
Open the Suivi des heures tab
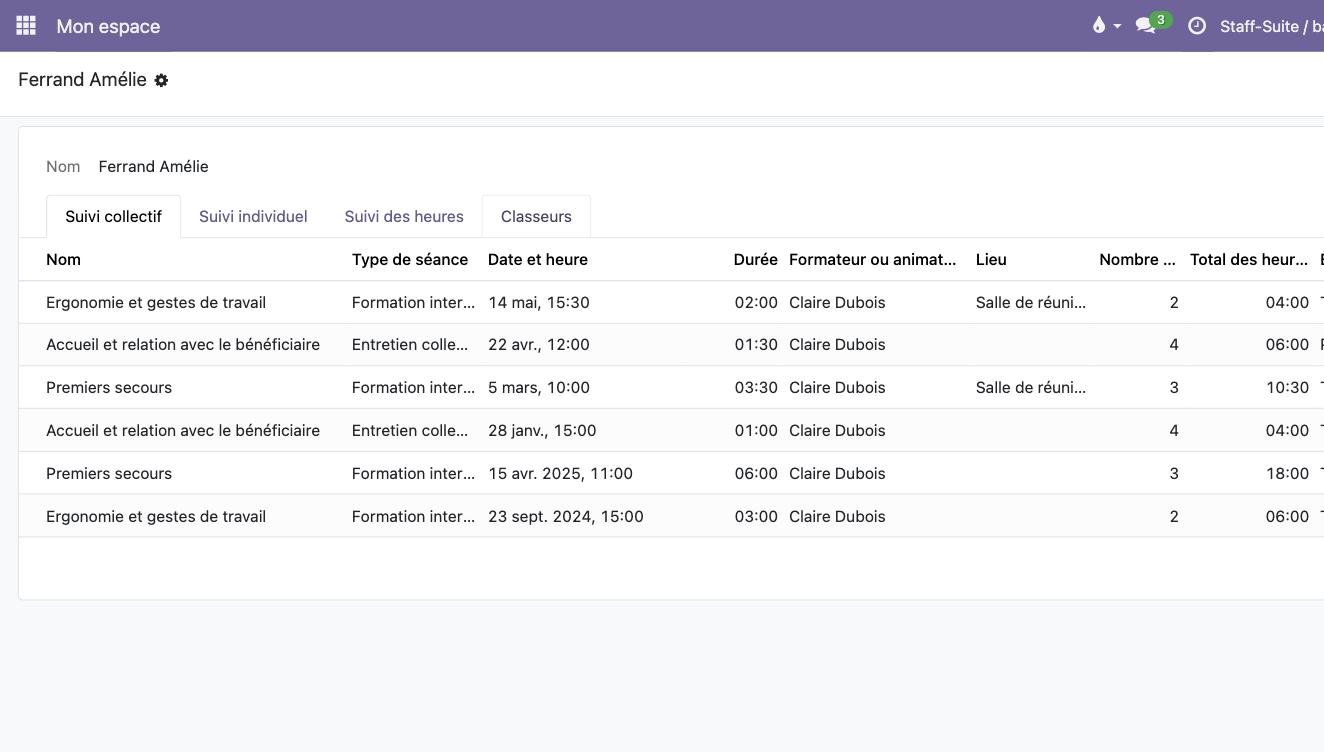(404, 216)
